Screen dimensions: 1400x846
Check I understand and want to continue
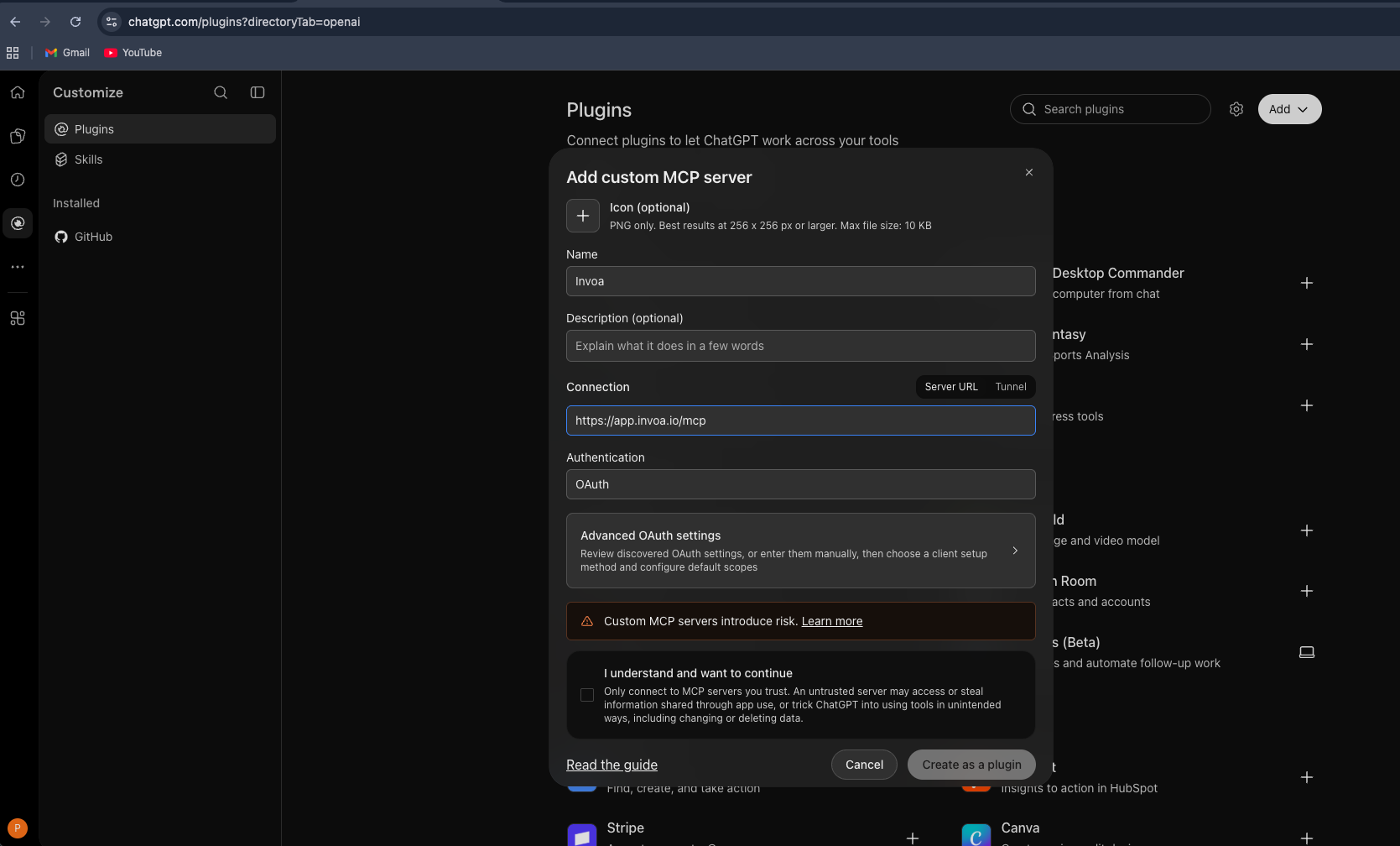tap(587, 695)
